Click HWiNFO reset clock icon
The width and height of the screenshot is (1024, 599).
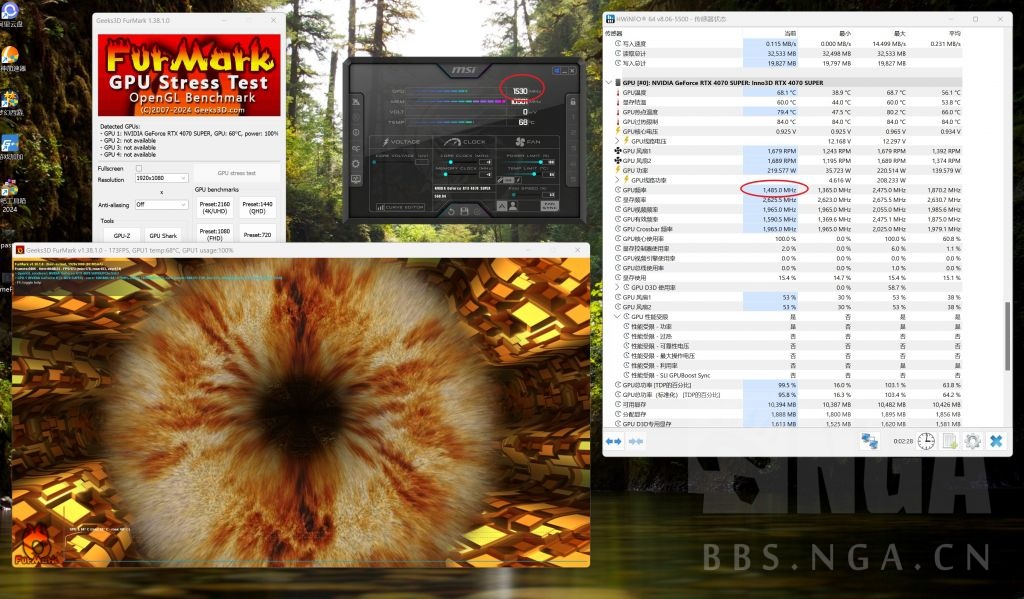(926, 441)
